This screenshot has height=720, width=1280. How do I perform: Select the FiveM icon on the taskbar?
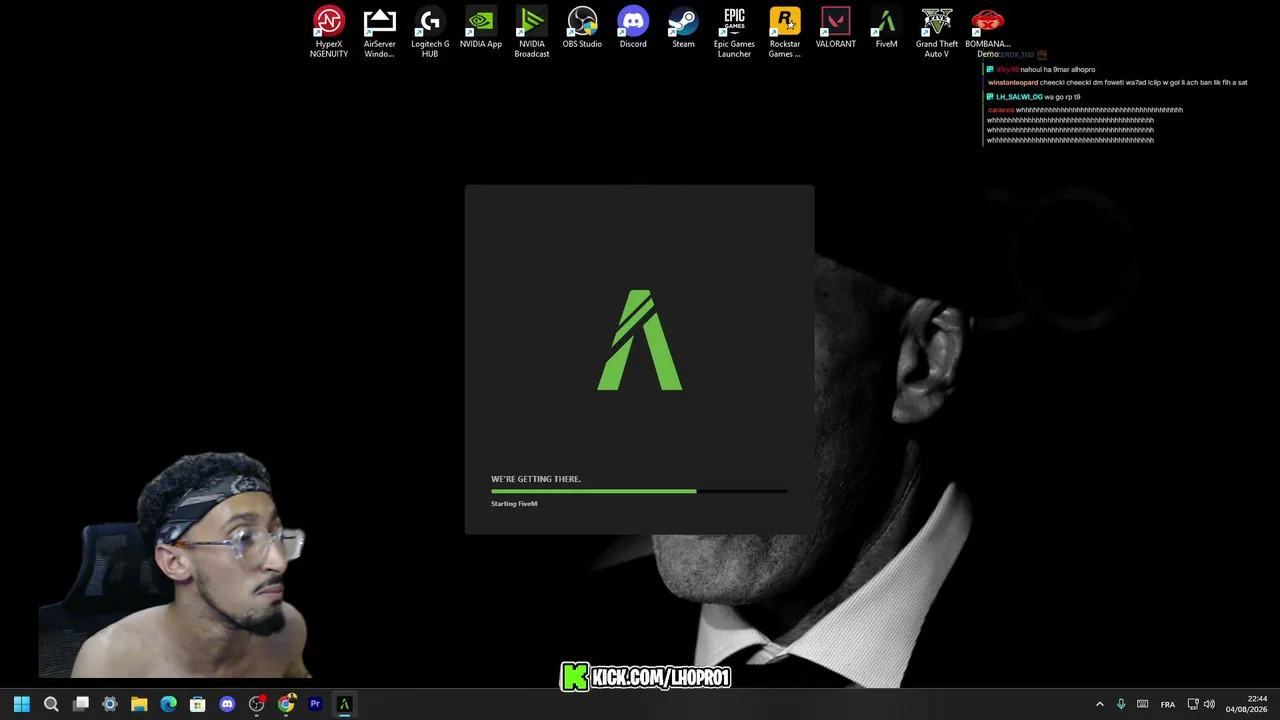point(345,704)
